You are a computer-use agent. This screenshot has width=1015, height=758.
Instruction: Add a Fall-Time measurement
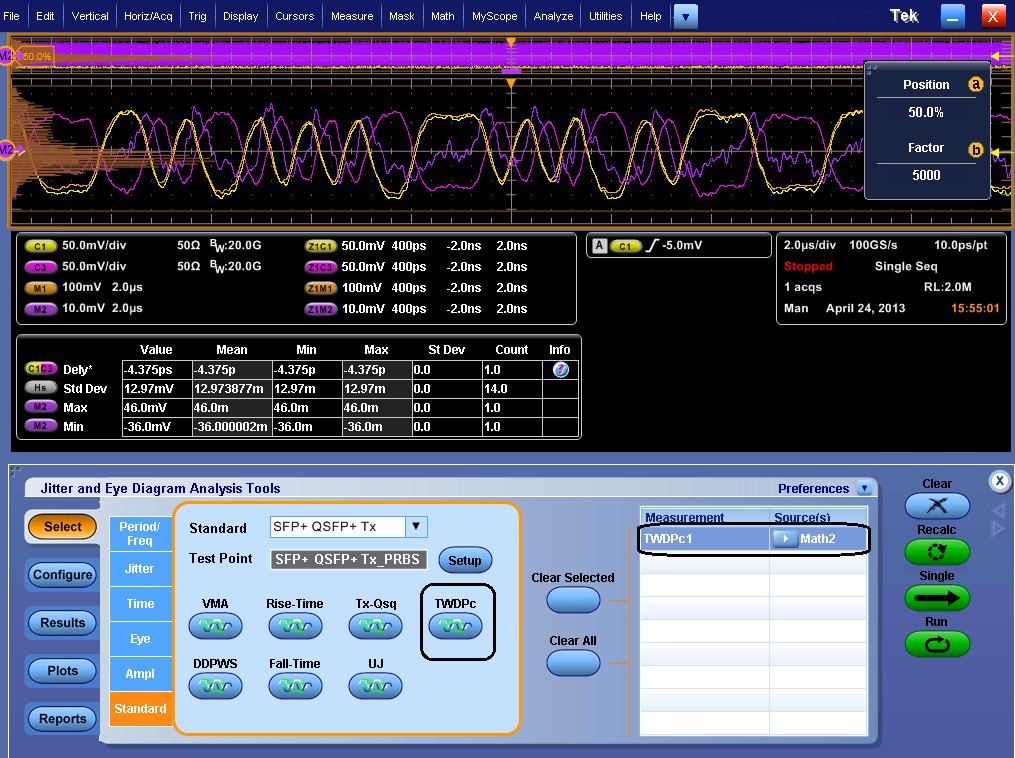(295, 685)
